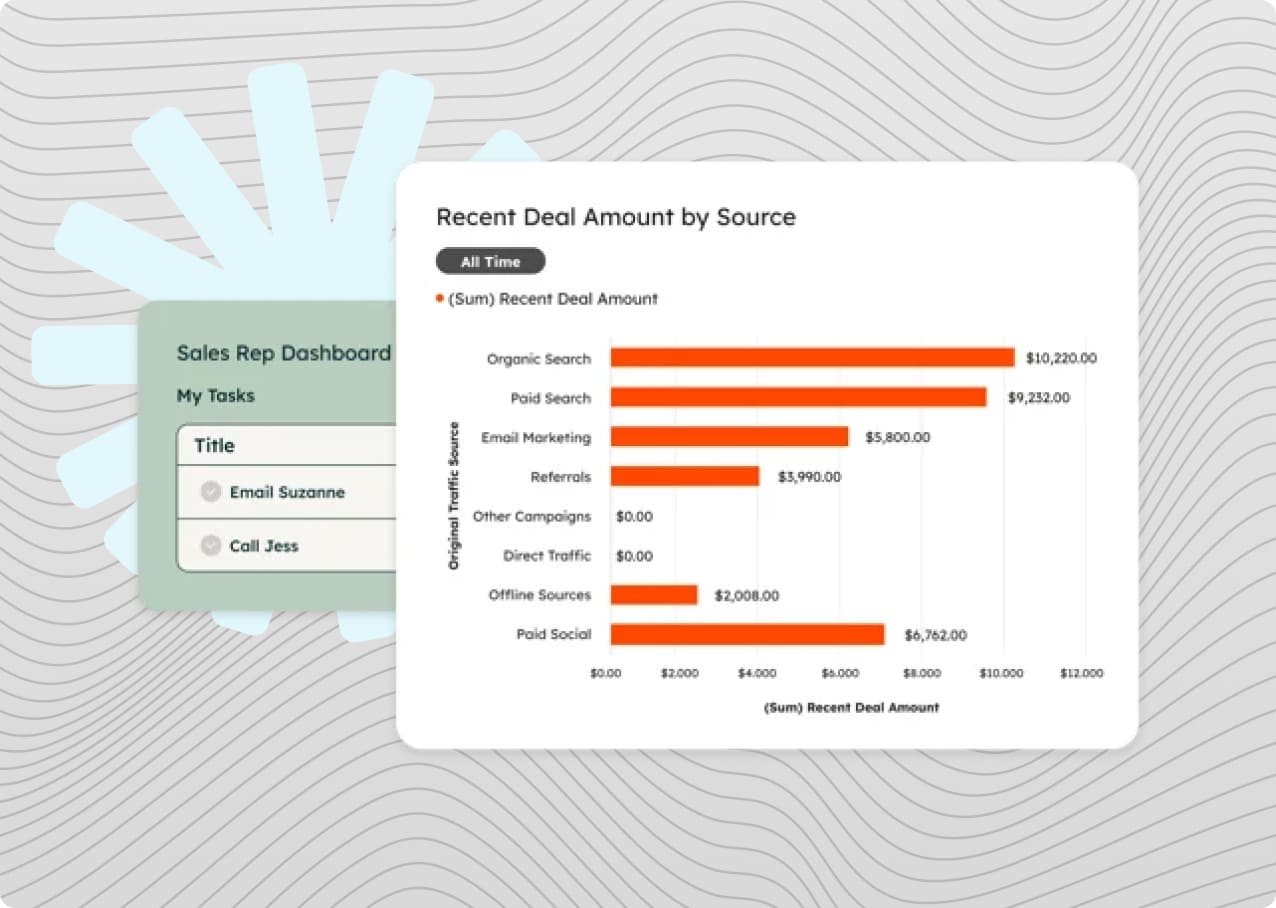Click the Other Campaigns axis label

point(532,517)
